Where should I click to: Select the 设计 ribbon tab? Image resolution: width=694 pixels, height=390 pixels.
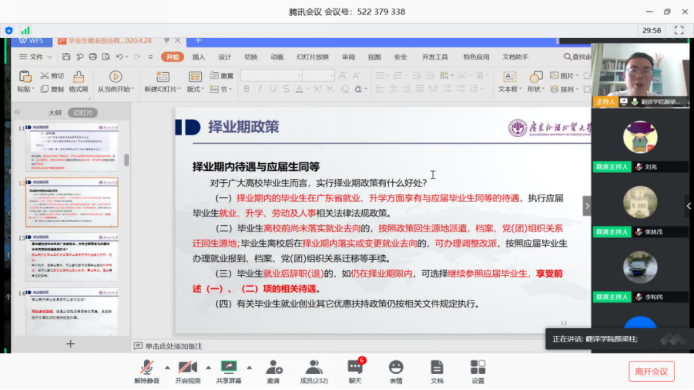point(225,57)
